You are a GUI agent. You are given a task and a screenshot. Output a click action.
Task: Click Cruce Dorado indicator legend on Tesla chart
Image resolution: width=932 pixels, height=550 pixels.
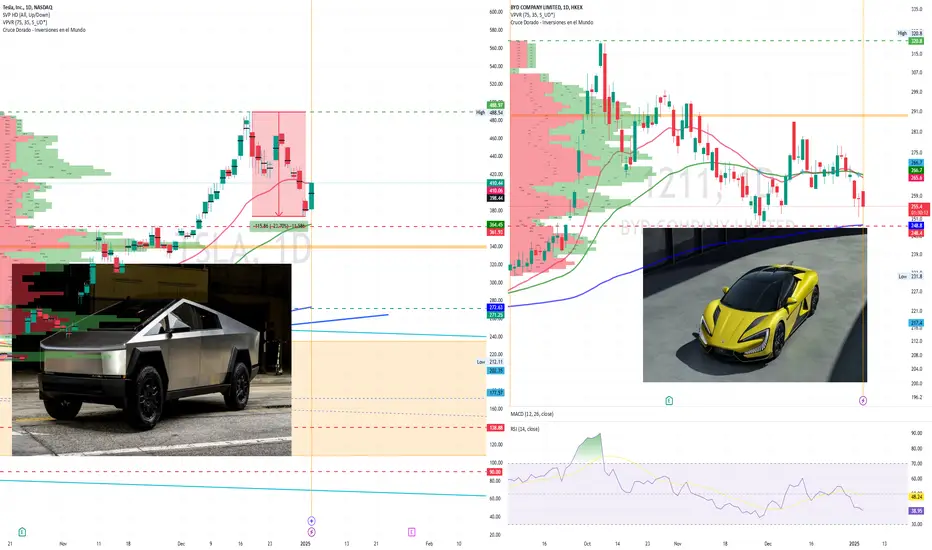coord(44,30)
